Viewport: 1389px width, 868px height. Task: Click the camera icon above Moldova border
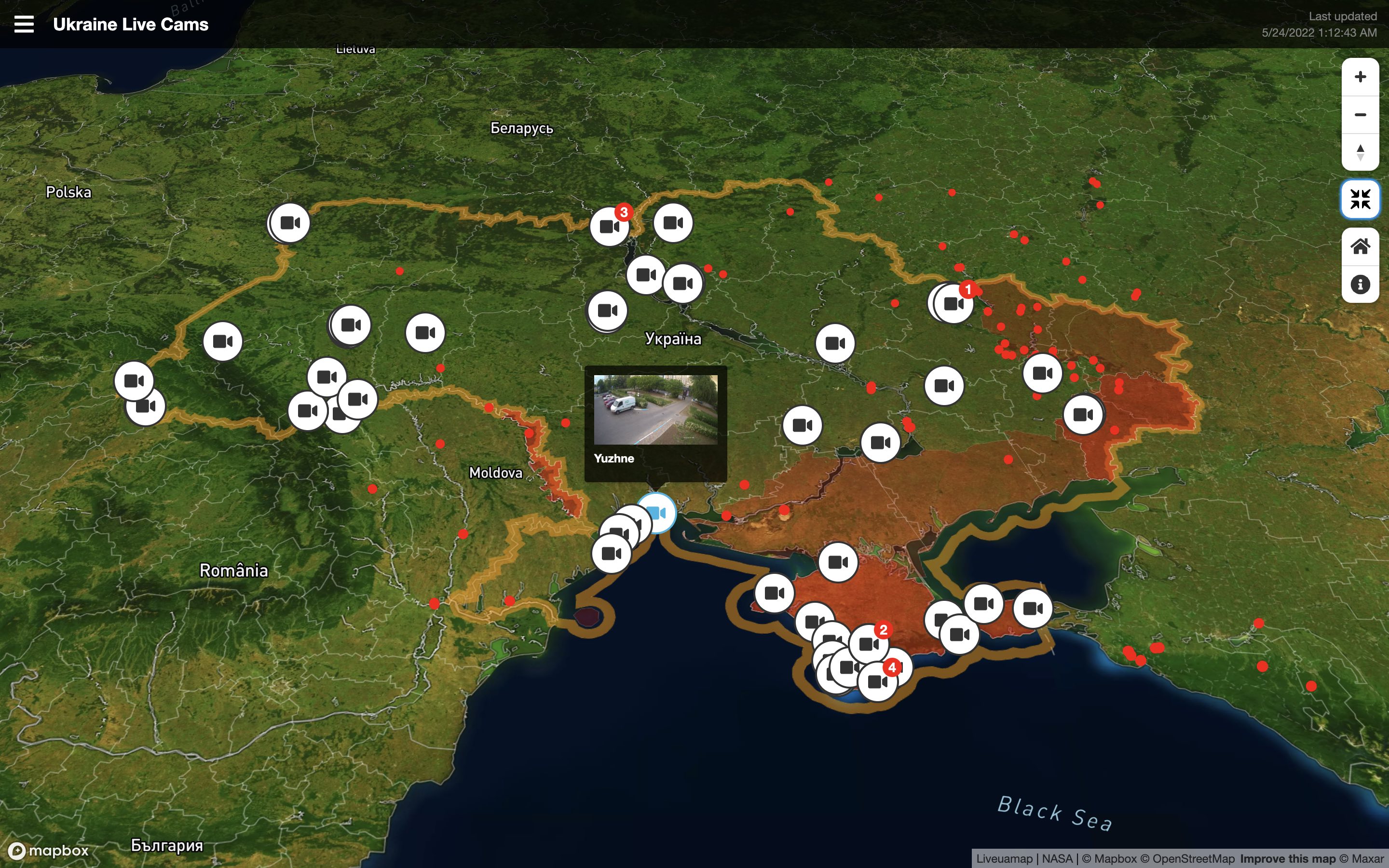425,331
